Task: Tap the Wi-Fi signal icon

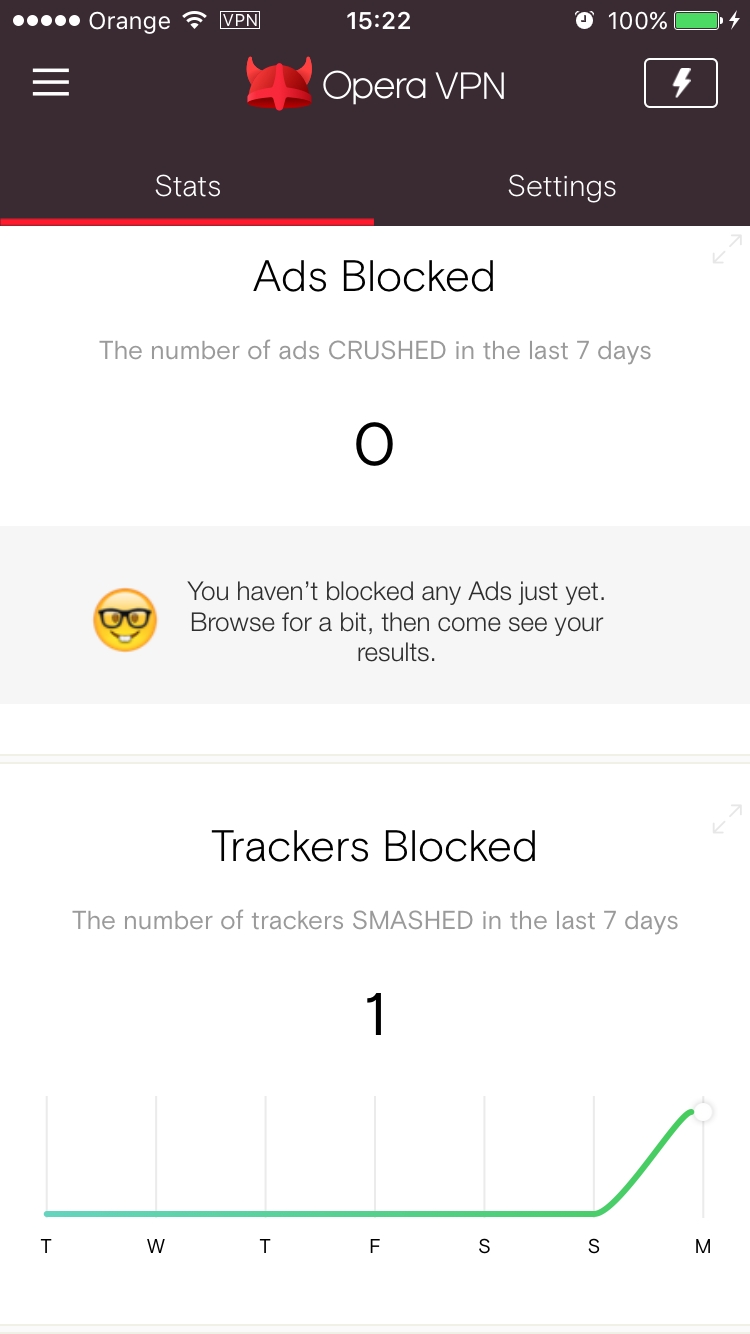Action: pyautogui.click(x=195, y=20)
